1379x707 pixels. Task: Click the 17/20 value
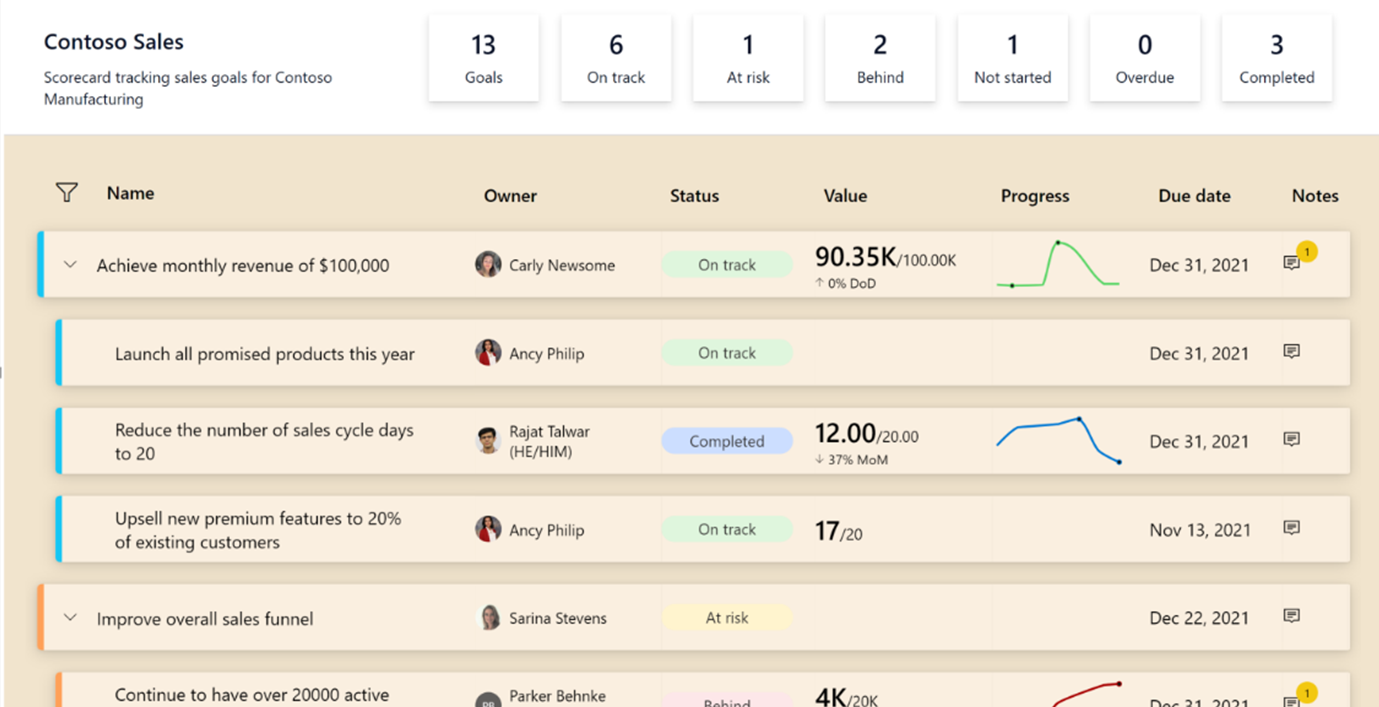coord(839,531)
